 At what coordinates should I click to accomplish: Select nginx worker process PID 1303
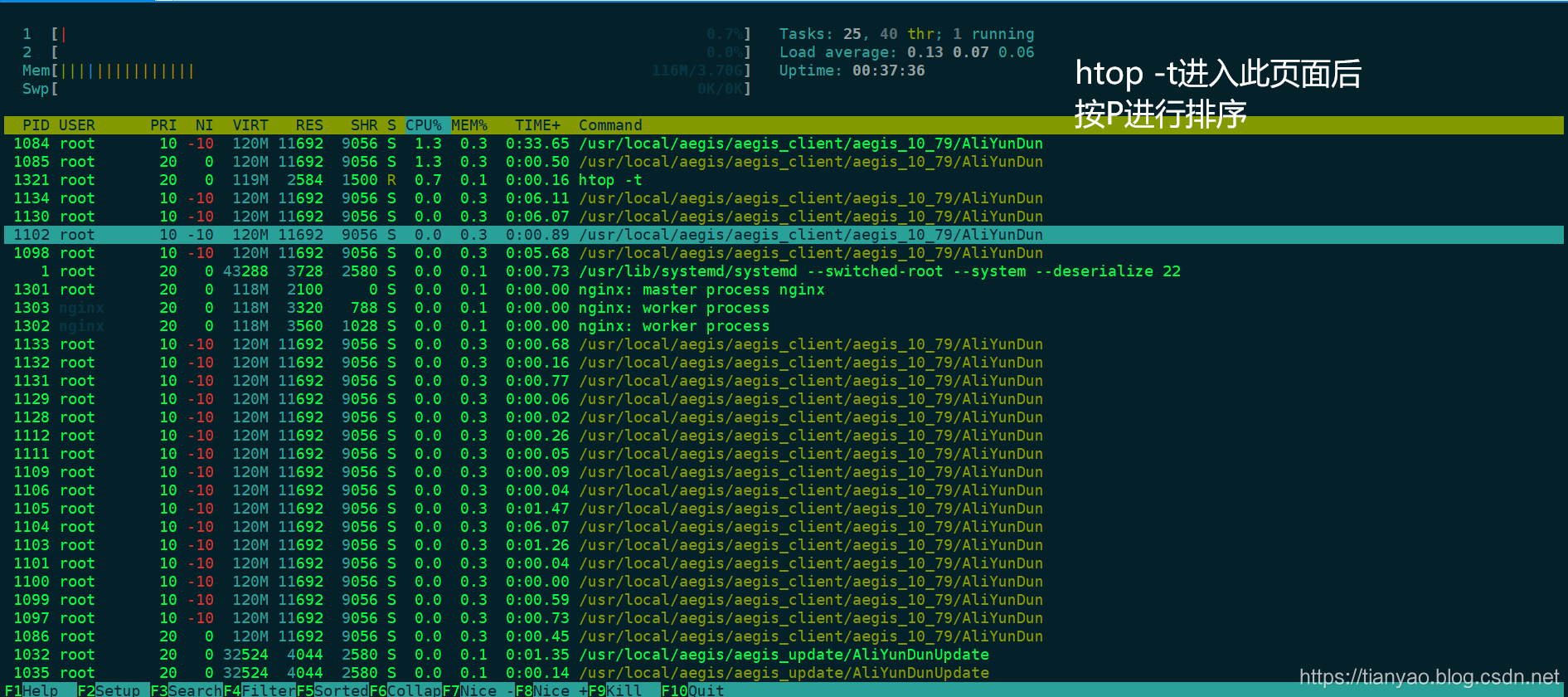[784, 308]
